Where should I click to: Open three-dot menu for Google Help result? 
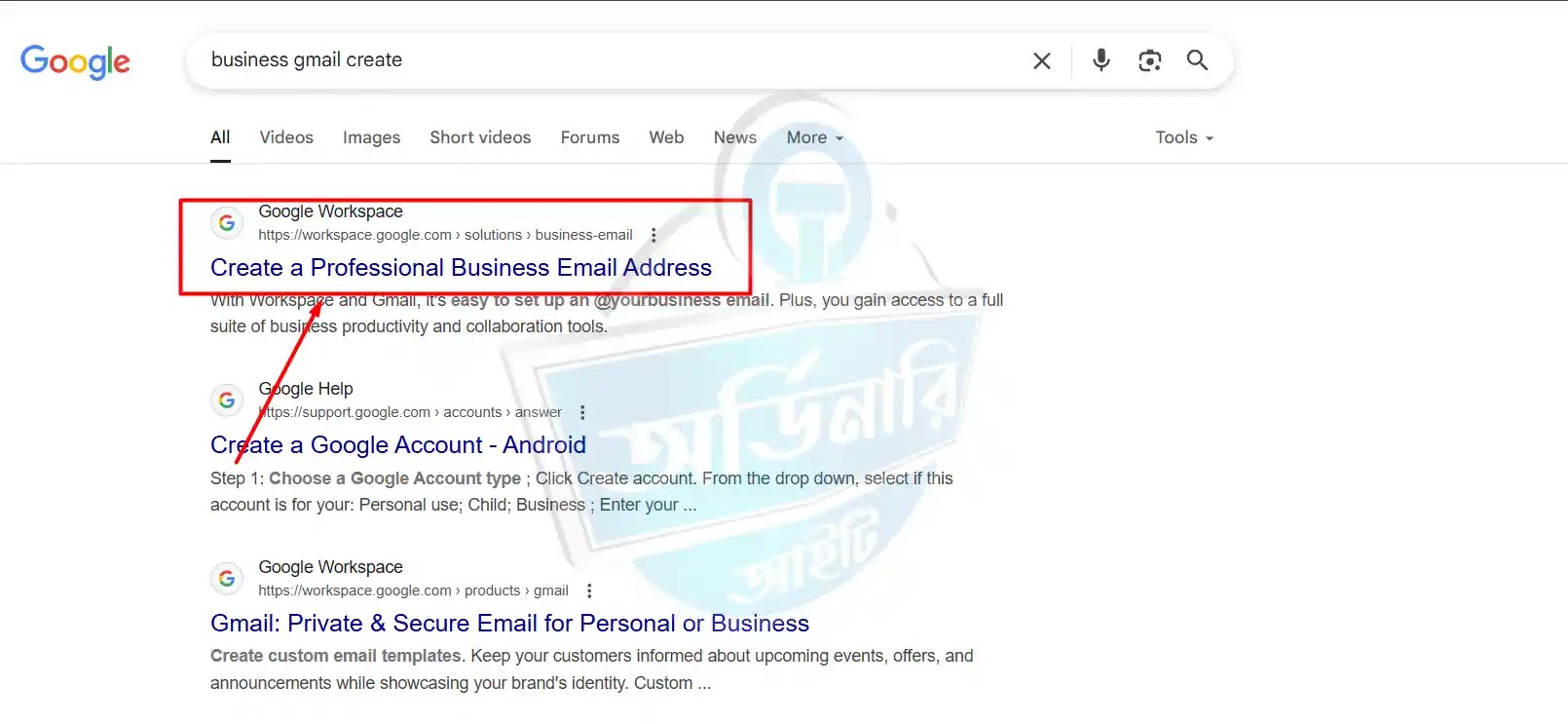pos(582,412)
